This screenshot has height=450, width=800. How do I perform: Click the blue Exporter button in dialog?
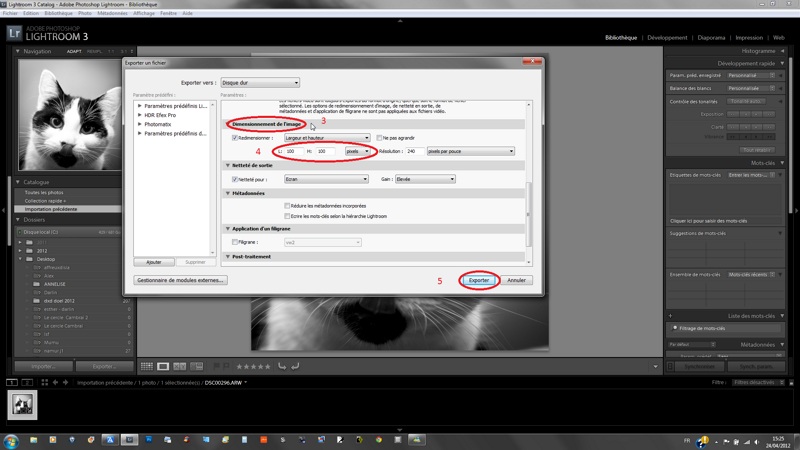(479, 280)
